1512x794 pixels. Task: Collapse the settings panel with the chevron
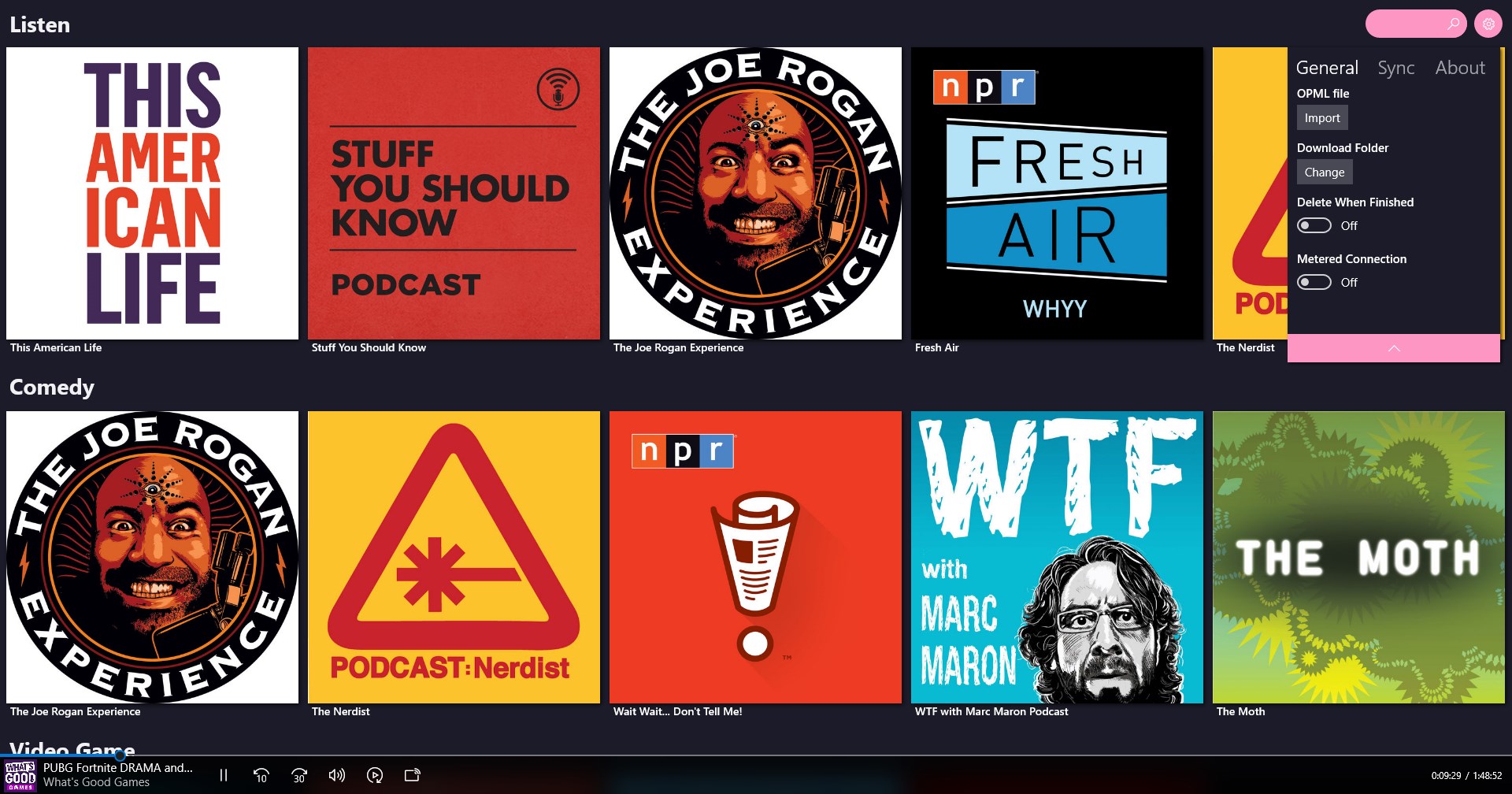pos(1394,348)
